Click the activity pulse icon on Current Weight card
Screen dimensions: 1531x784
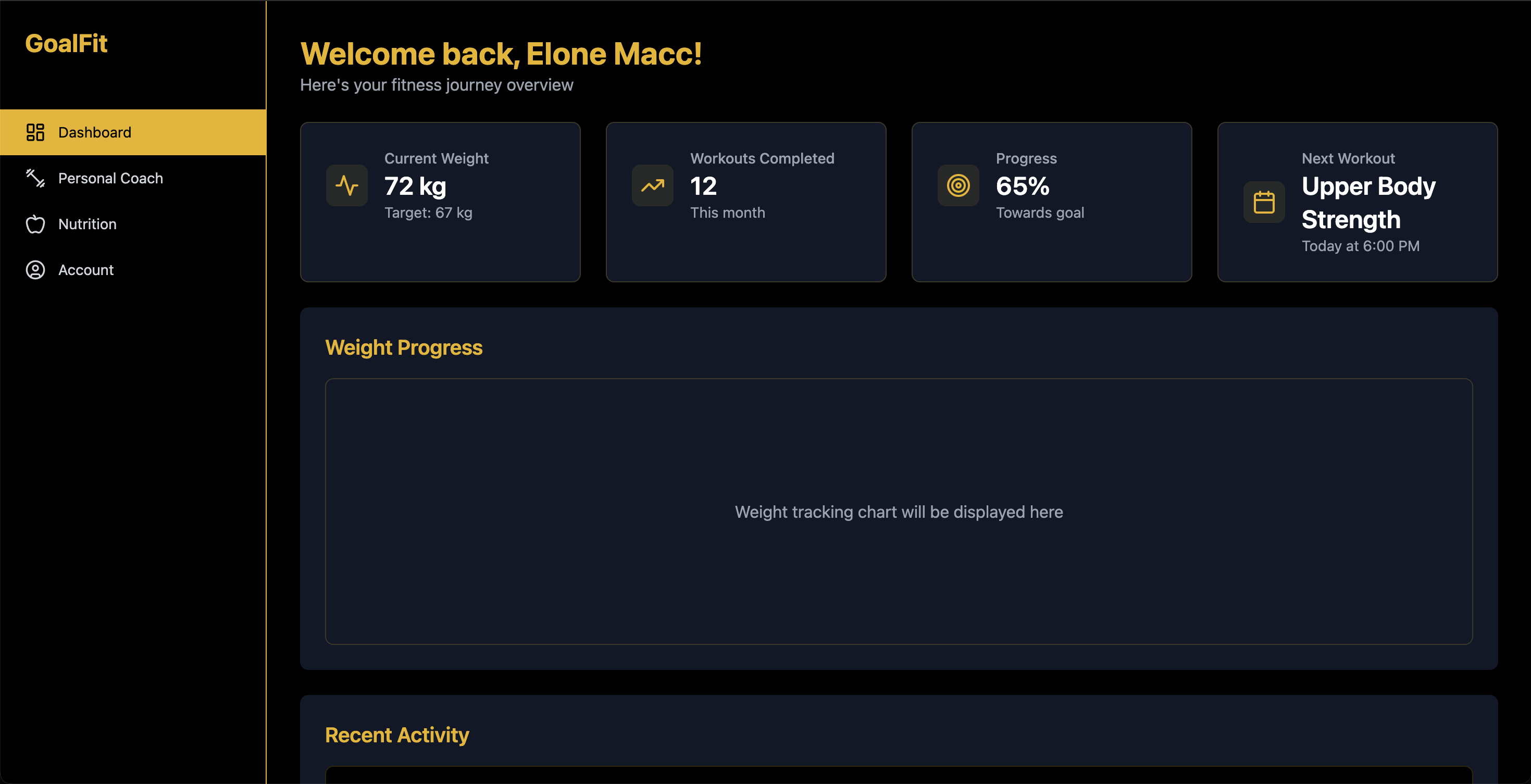pyautogui.click(x=346, y=185)
